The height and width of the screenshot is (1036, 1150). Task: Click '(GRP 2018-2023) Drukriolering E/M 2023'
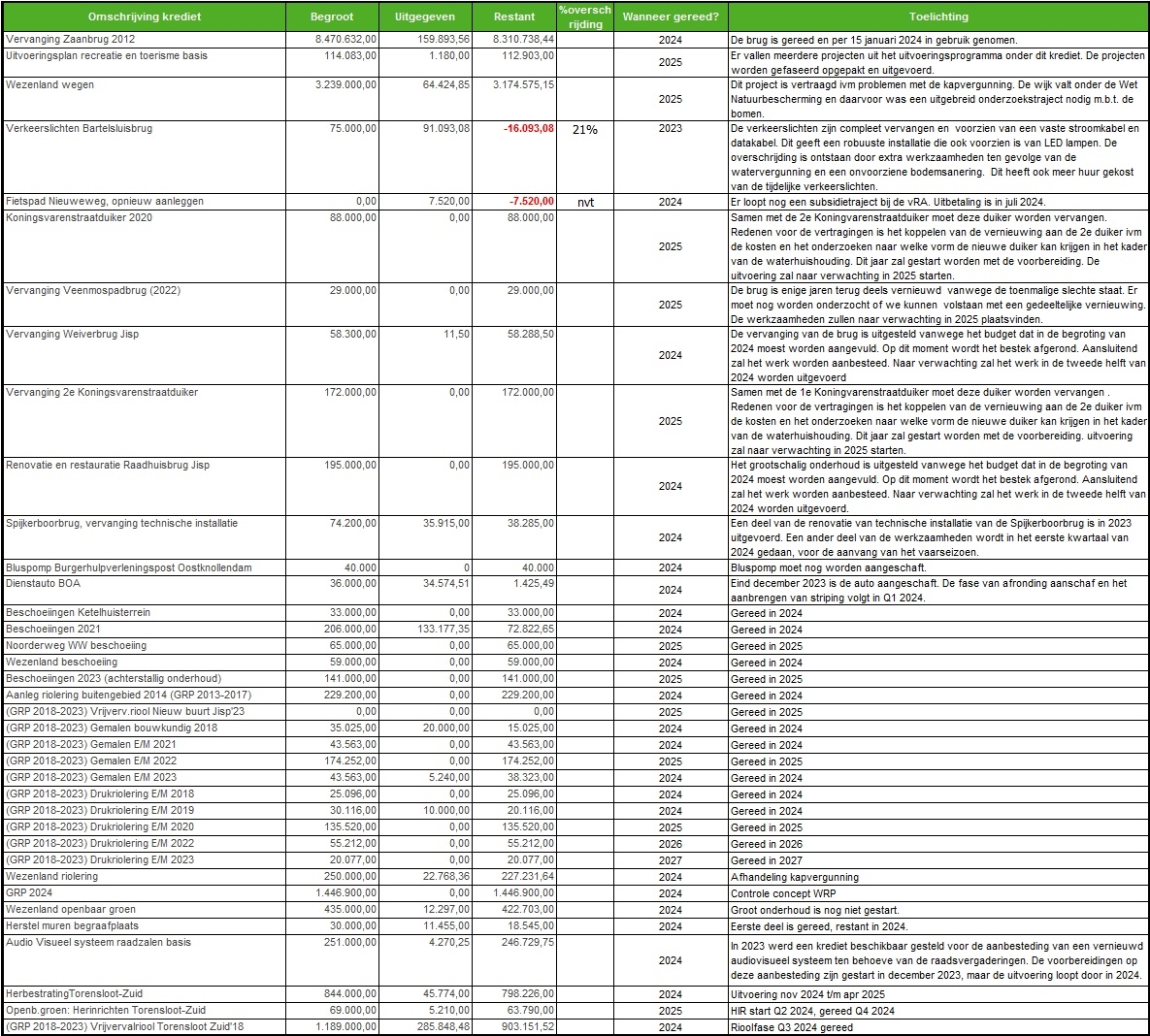(100, 860)
